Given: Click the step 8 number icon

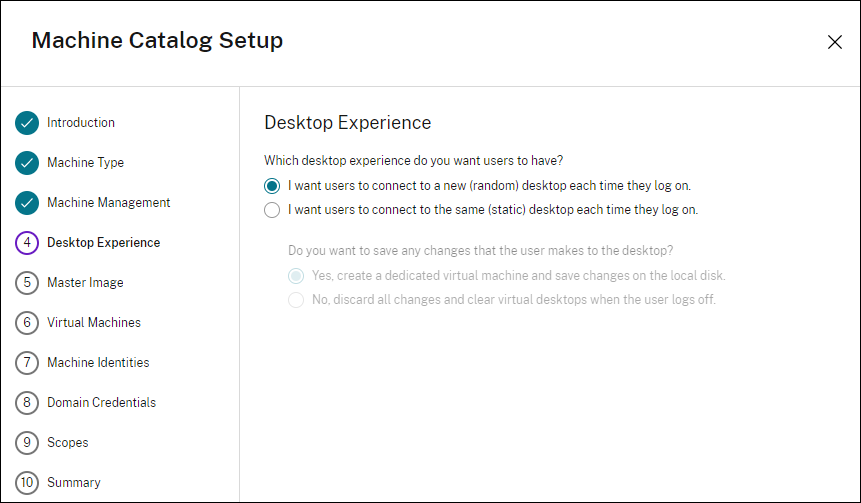Looking at the screenshot, I should 28,403.
